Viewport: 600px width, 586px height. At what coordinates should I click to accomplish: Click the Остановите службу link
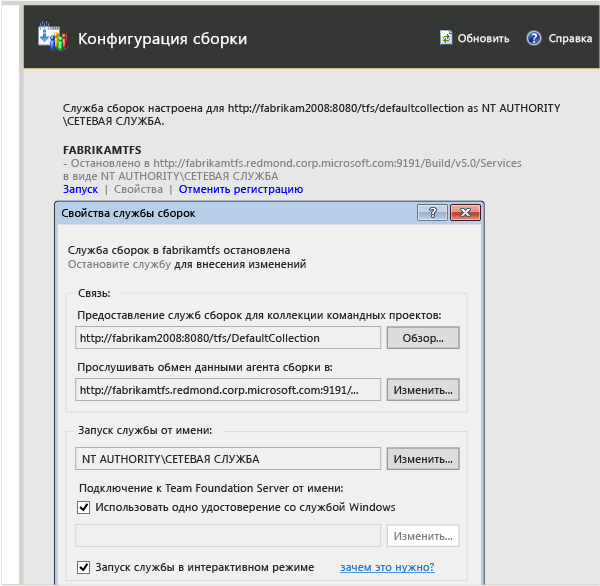point(119,264)
